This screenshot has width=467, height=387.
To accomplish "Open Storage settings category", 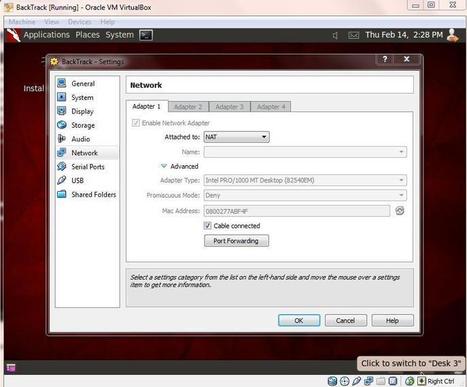I will 87,125.
